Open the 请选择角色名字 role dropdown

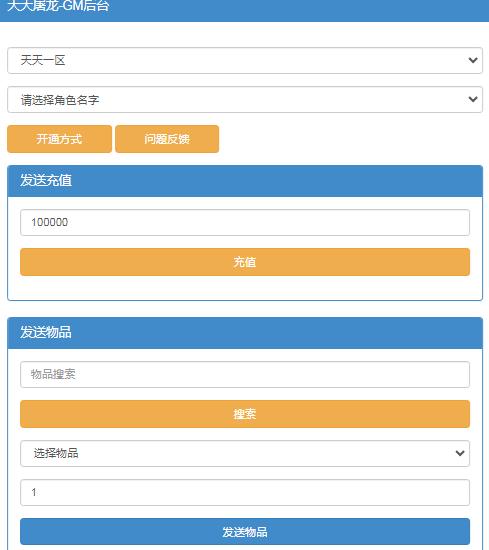pos(245,100)
